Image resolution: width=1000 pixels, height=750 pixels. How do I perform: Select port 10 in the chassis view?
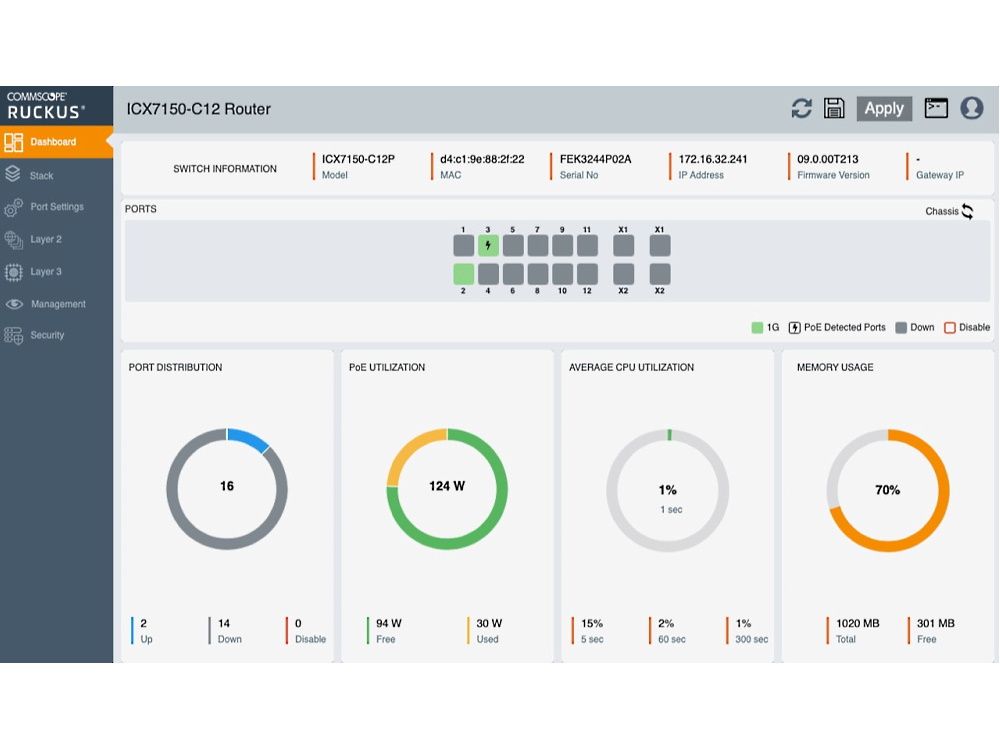pos(562,274)
